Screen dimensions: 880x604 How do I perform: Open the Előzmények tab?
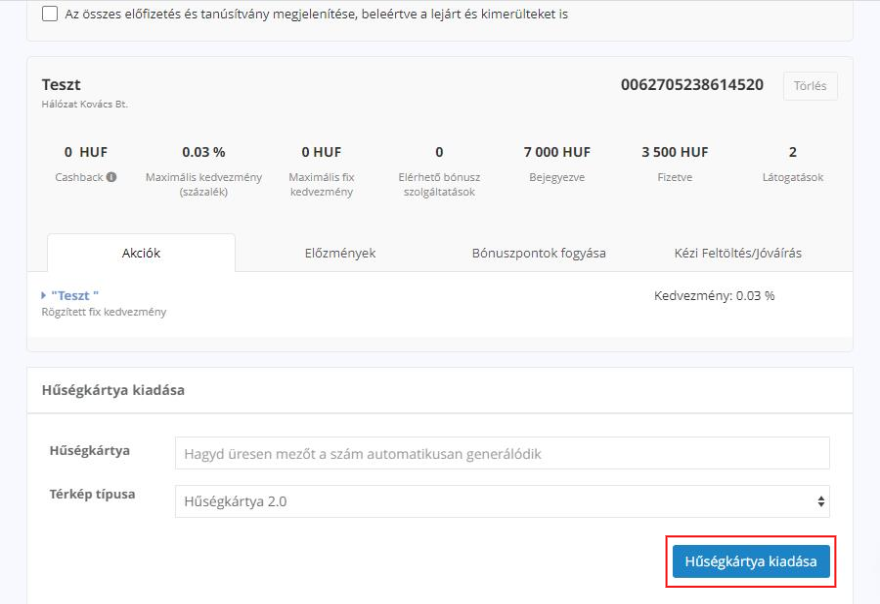coord(340,253)
